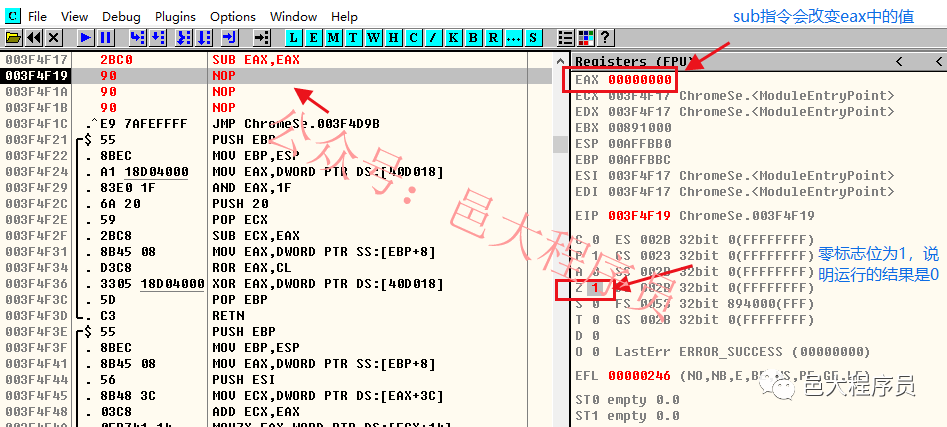Open the Window menu
Image resolution: width=947 pixels, height=427 pixels.
293,17
